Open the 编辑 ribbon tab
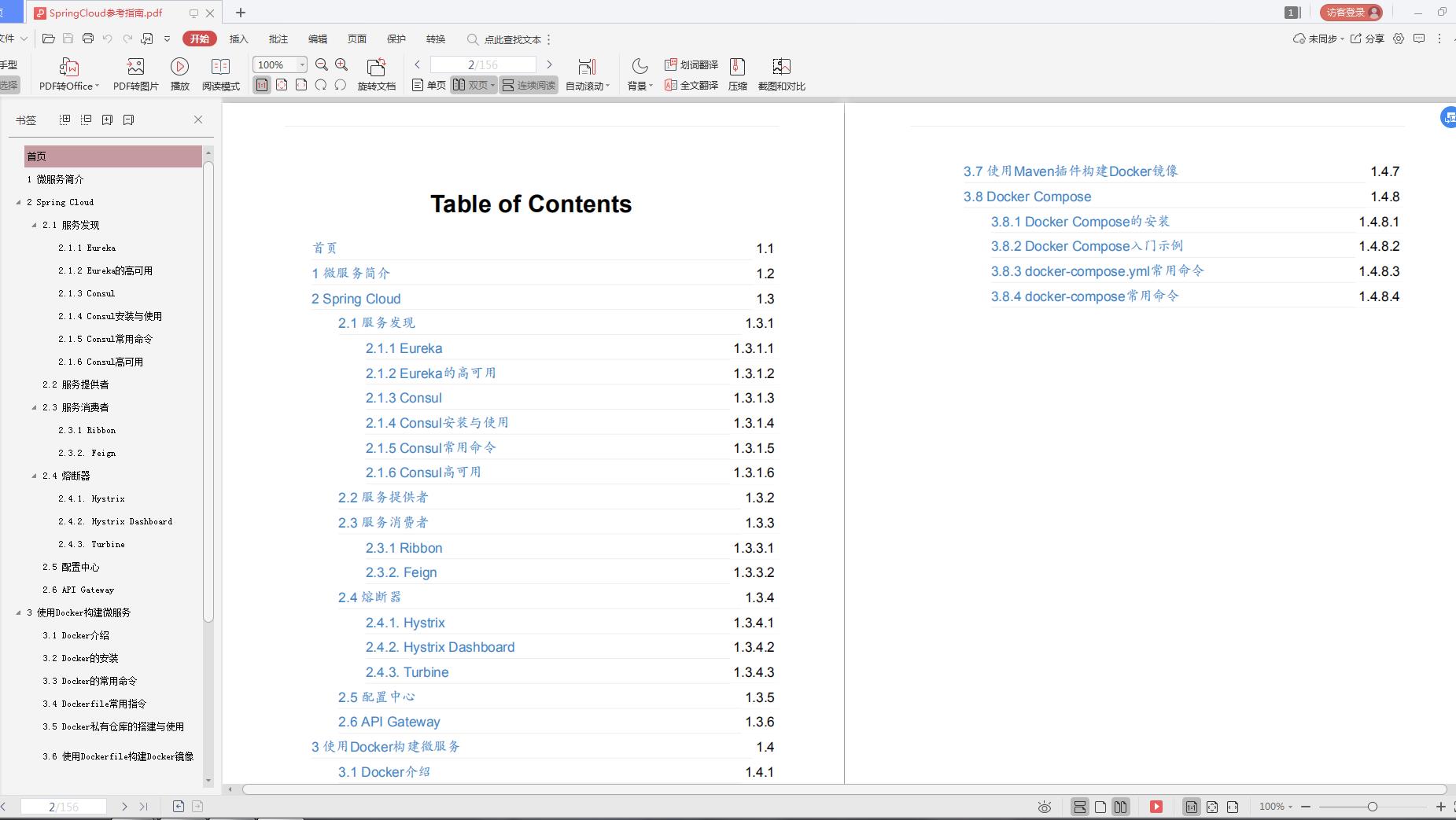 coord(317,39)
